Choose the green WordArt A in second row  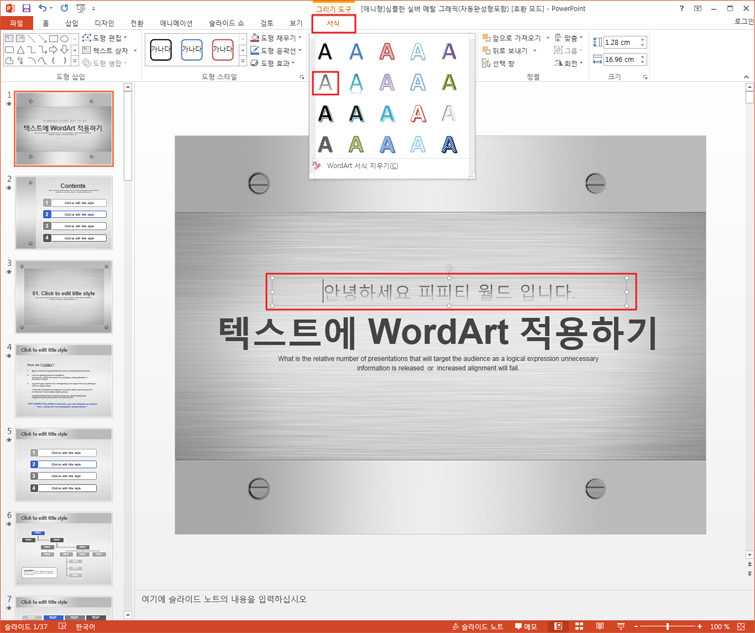(449, 83)
